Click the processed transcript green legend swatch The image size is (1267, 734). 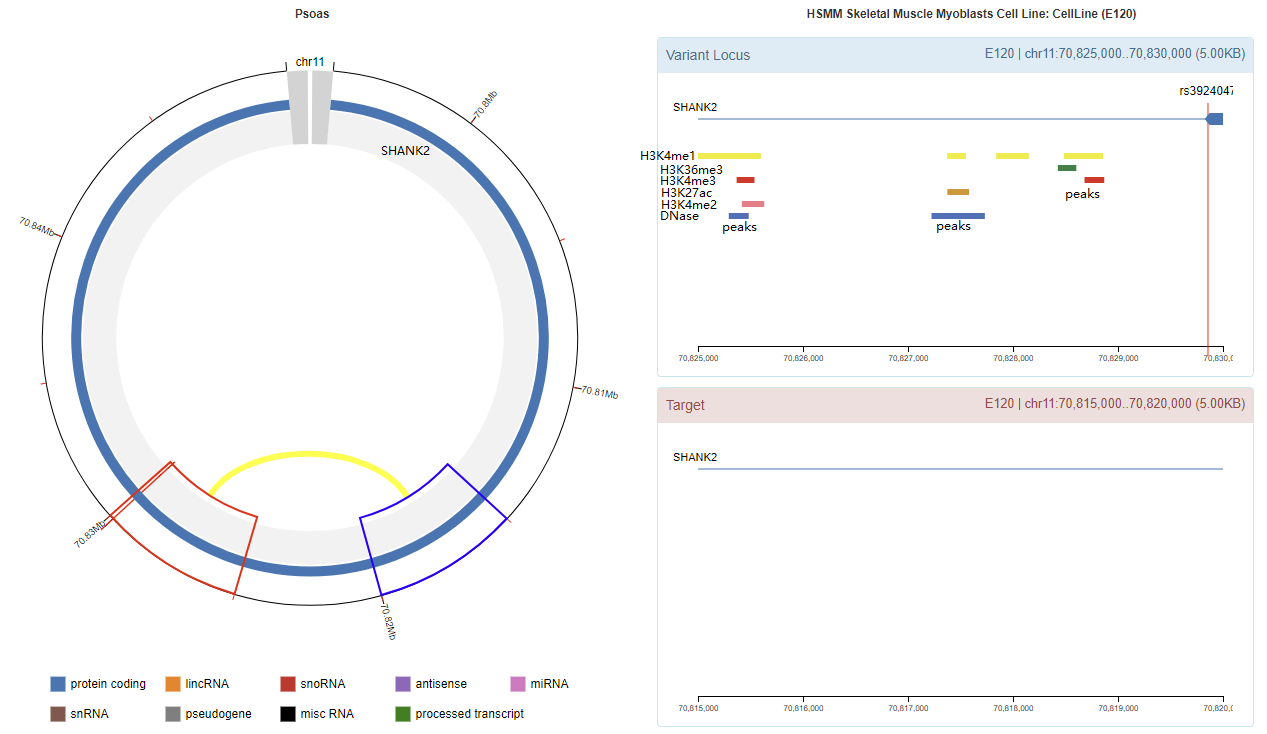click(403, 714)
